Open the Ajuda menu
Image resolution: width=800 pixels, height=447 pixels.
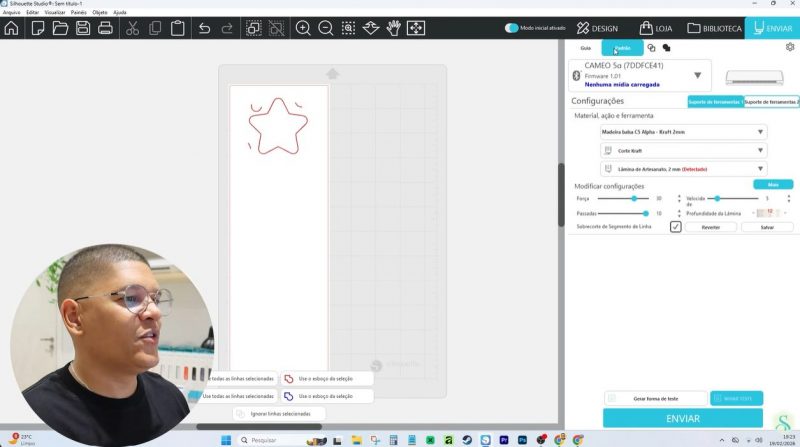pos(119,12)
